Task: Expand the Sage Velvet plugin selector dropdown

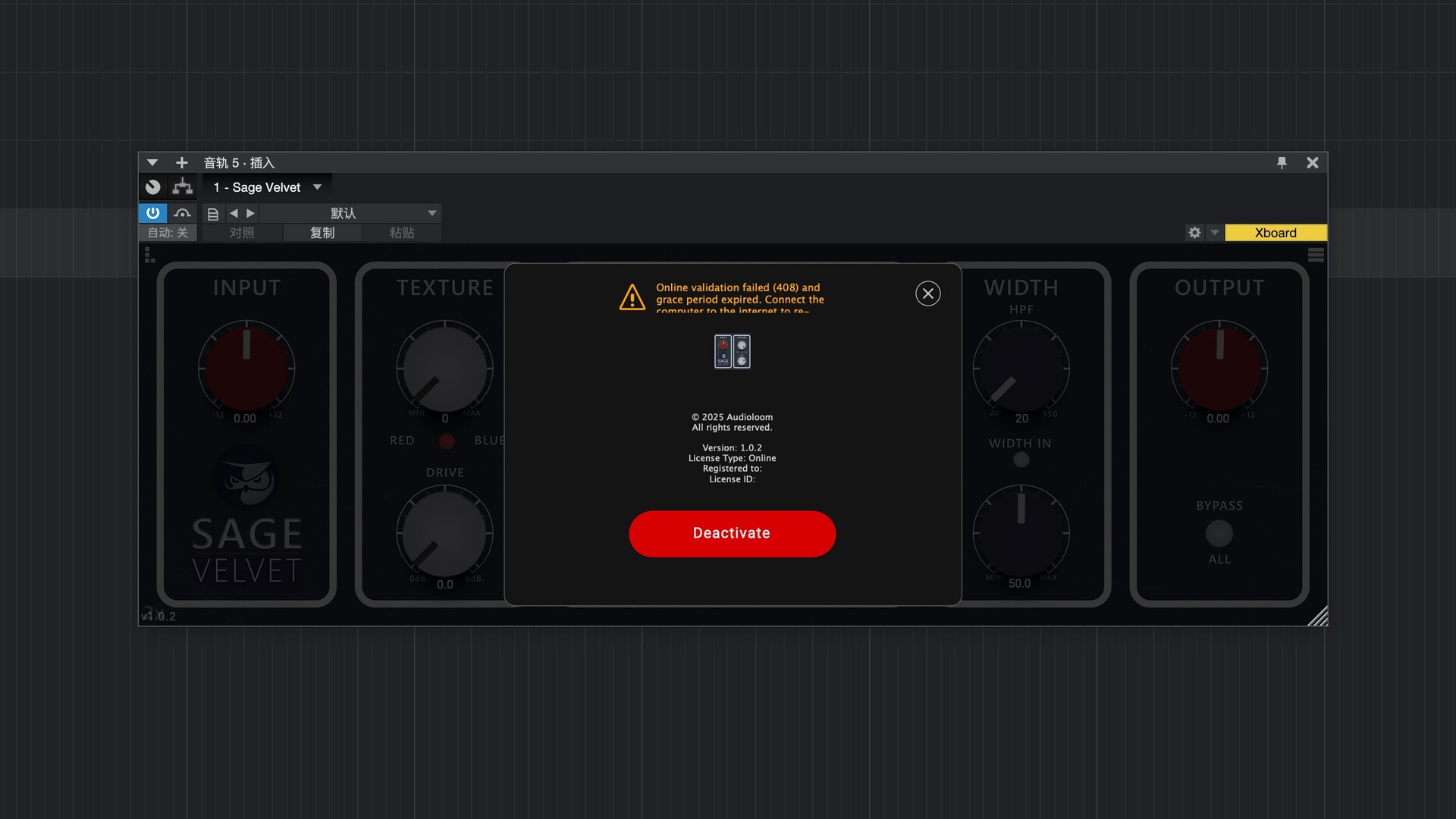Action: coord(317,187)
